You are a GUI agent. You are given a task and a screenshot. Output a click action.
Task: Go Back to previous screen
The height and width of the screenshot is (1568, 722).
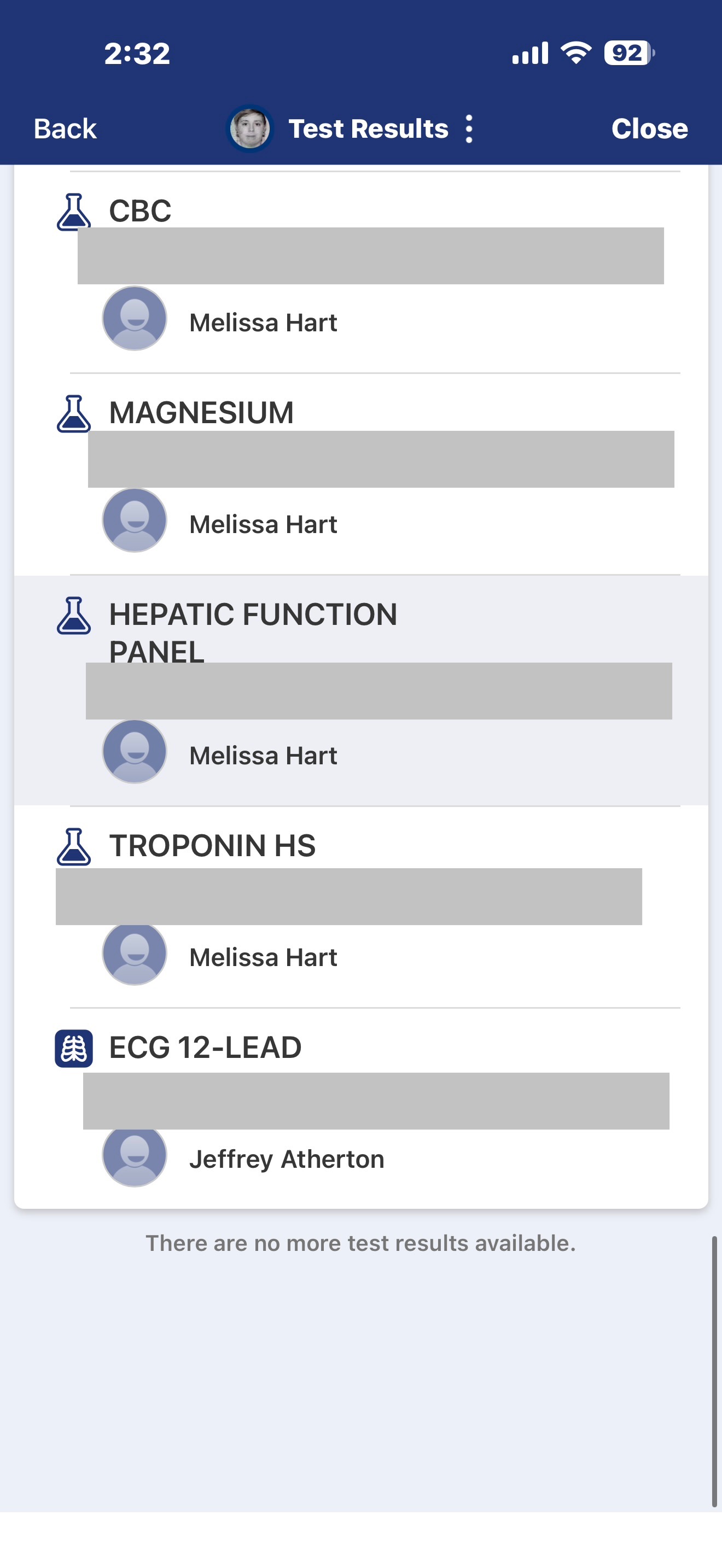pos(65,129)
